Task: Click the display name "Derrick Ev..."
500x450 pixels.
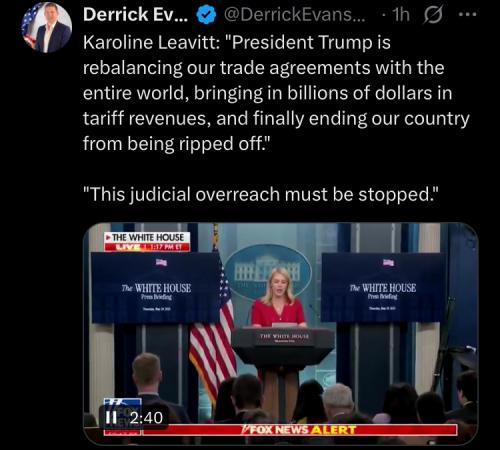Action: (135, 15)
